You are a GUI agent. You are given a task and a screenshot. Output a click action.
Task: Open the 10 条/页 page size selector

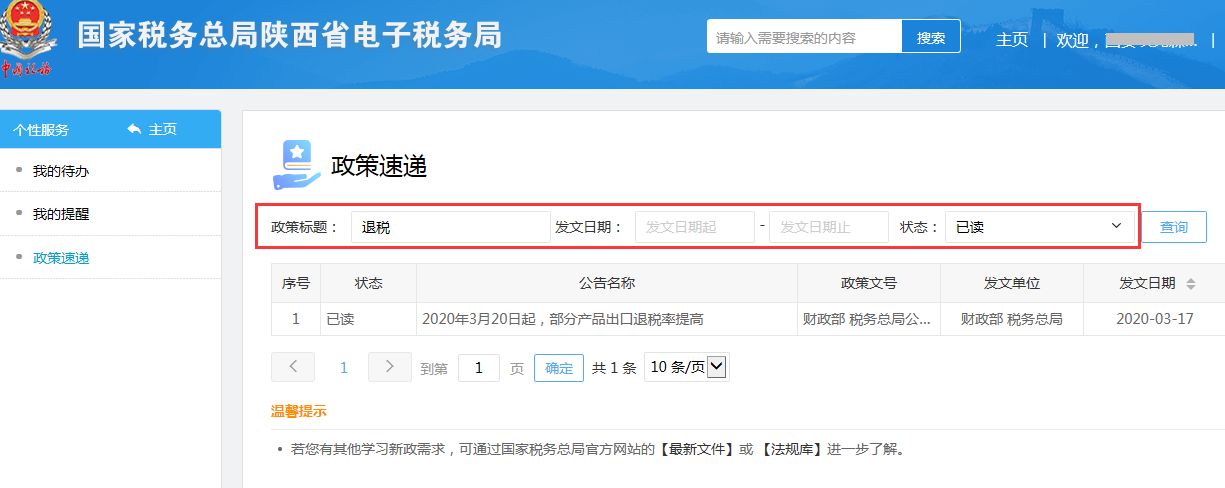click(687, 367)
